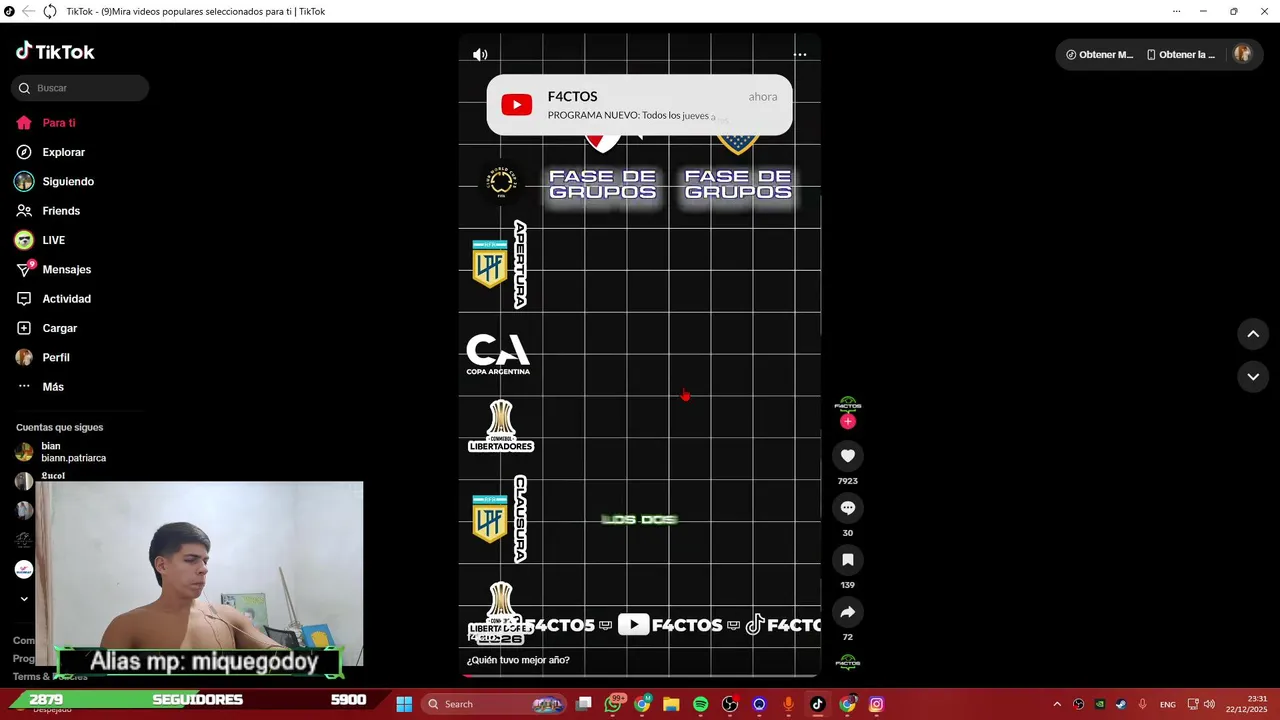
Task: Open the ENG language switcher
Action: coord(1167,705)
